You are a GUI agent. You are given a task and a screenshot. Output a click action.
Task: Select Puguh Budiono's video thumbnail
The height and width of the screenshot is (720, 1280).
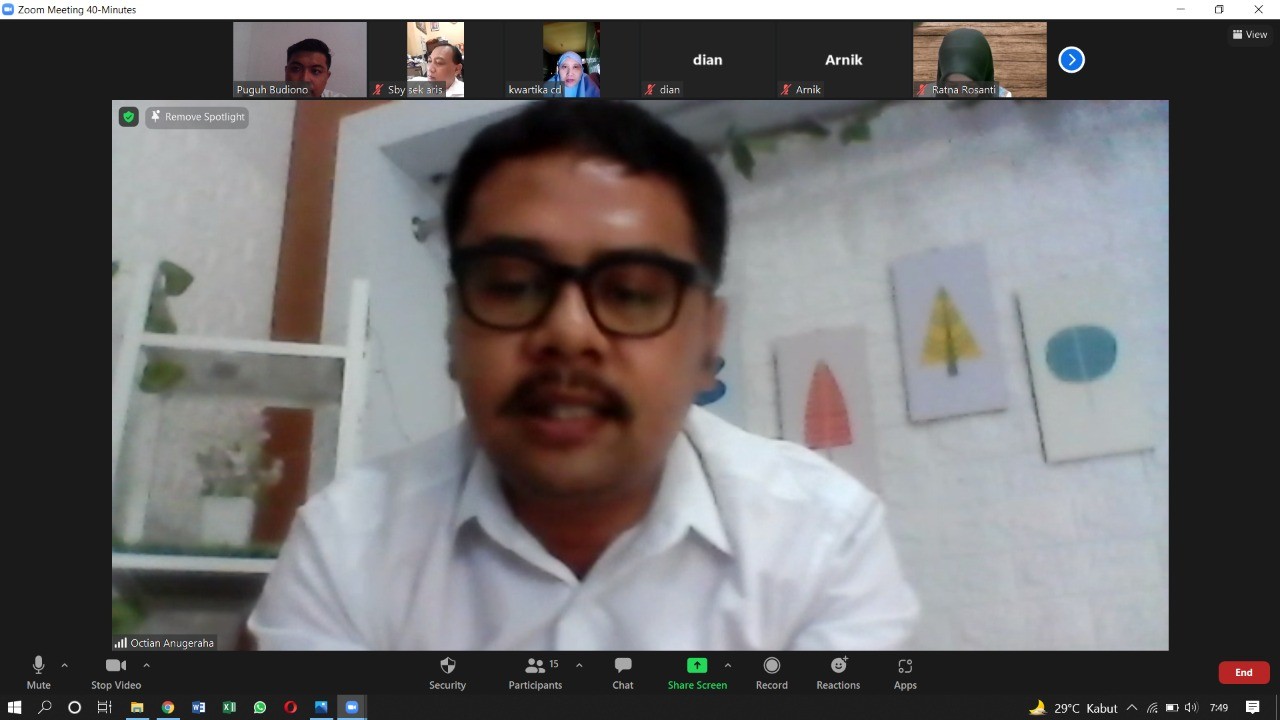(300, 60)
